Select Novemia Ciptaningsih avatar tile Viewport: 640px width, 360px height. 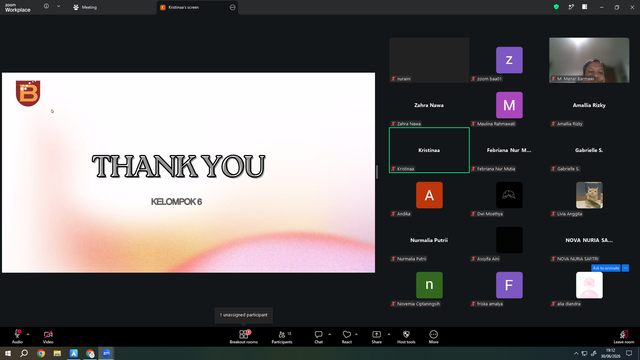click(x=429, y=285)
